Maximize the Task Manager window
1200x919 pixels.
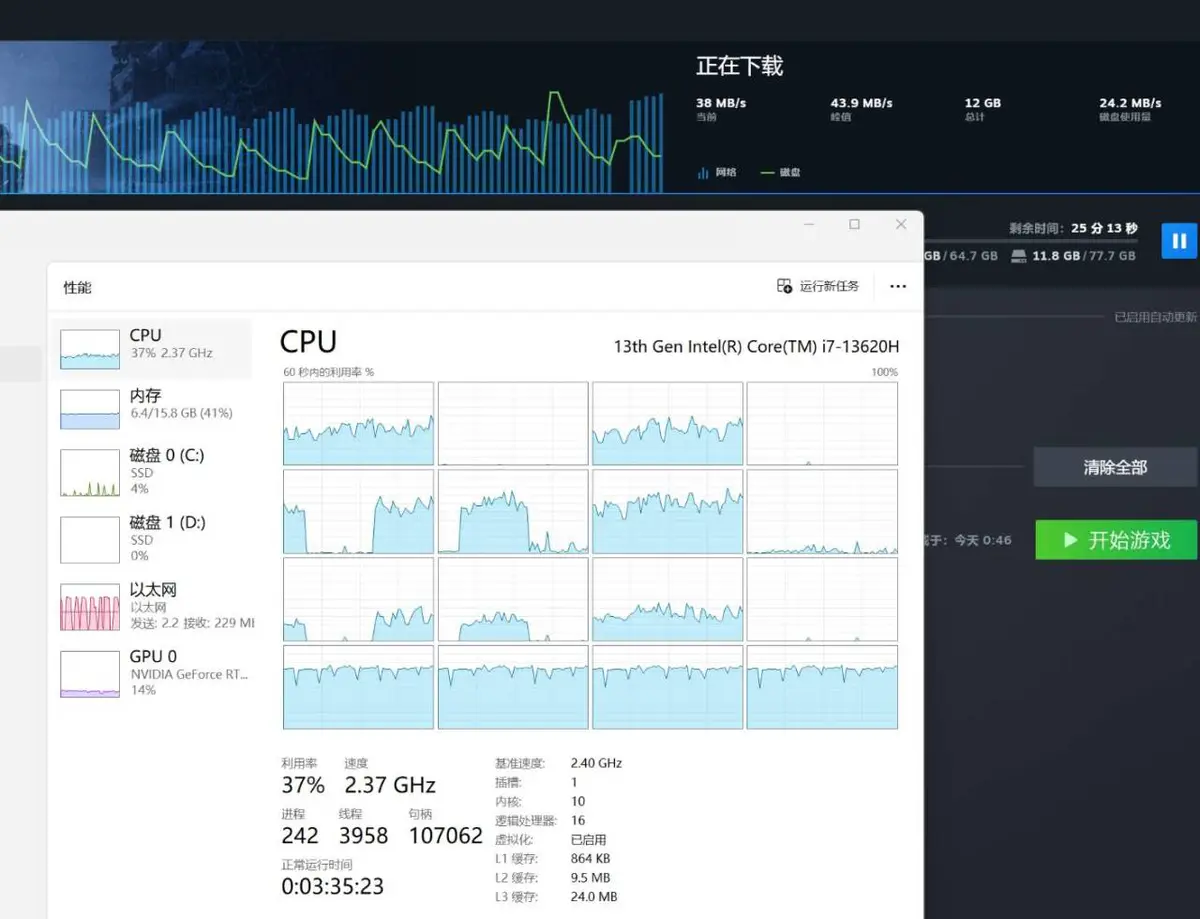854,225
